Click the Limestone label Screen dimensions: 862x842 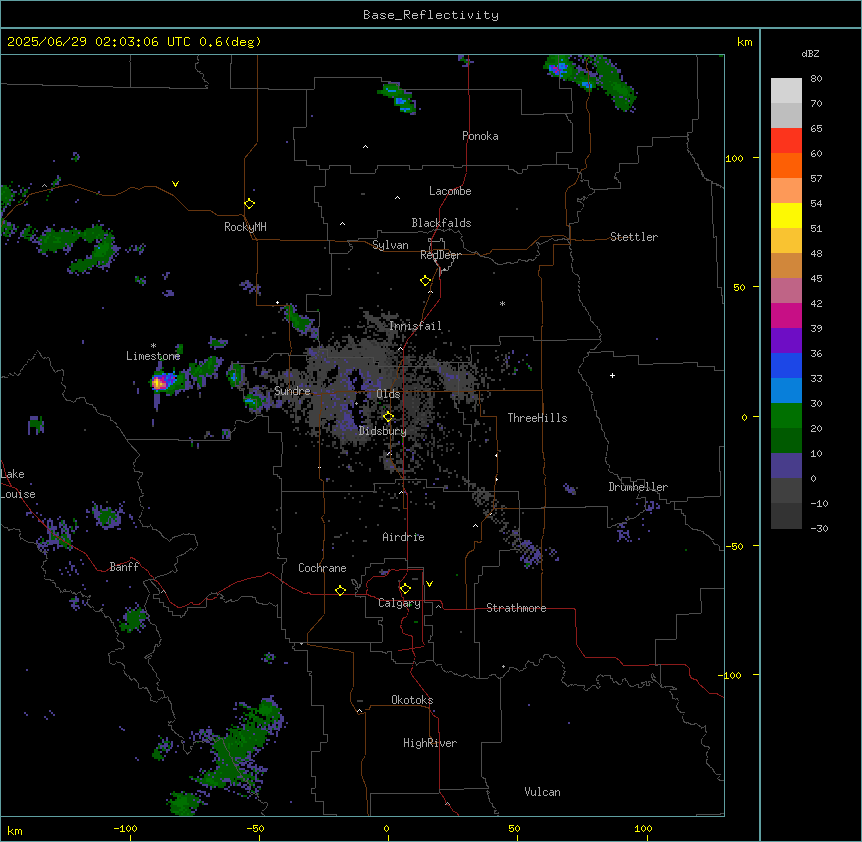(x=153, y=356)
